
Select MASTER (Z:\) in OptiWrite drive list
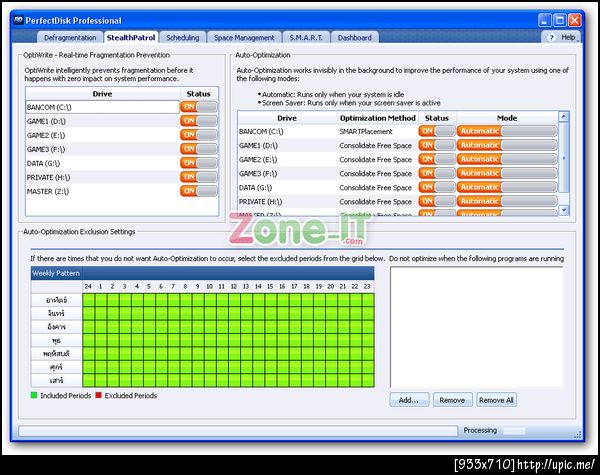point(103,191)
